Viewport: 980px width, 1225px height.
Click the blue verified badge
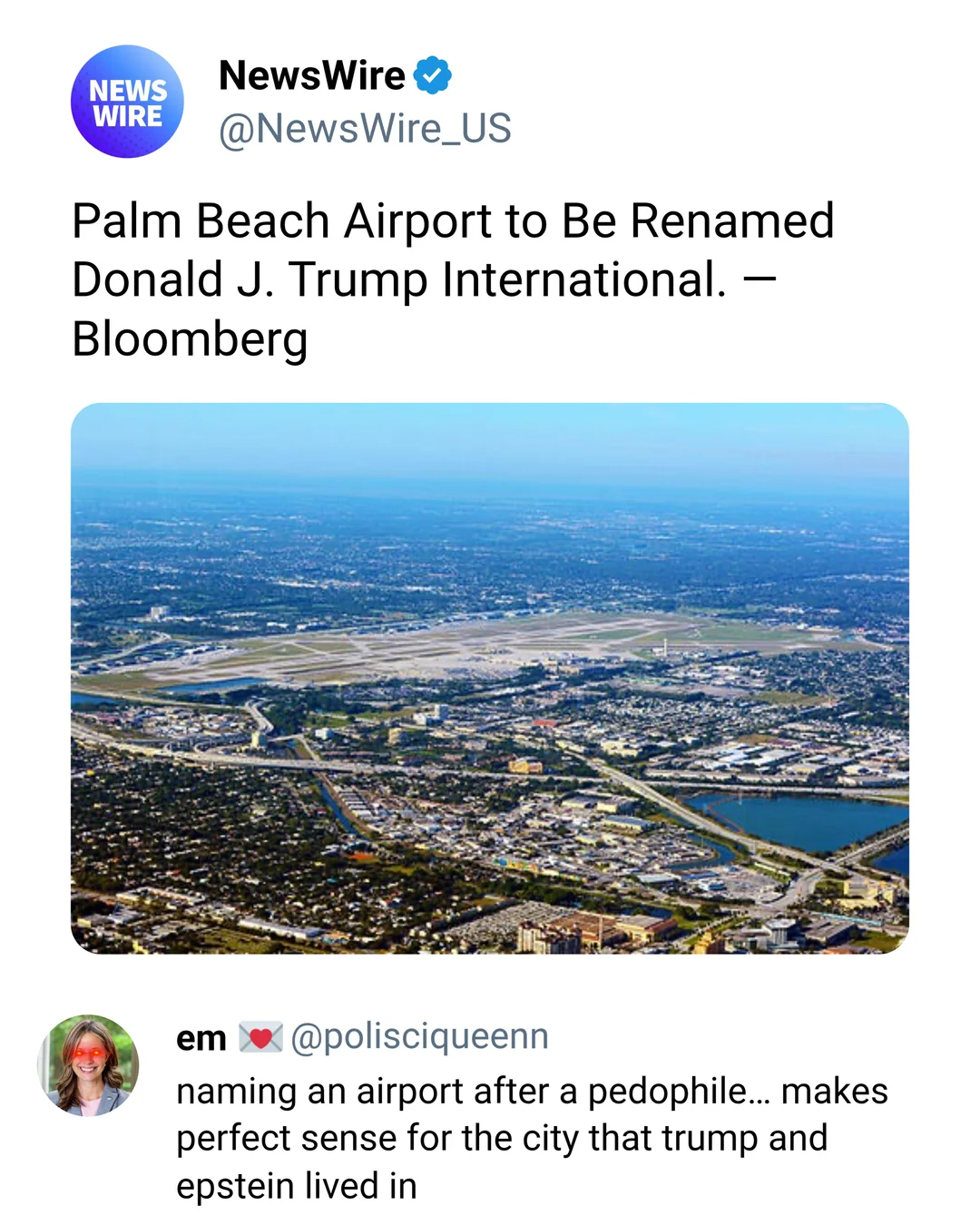coord(433,75)
